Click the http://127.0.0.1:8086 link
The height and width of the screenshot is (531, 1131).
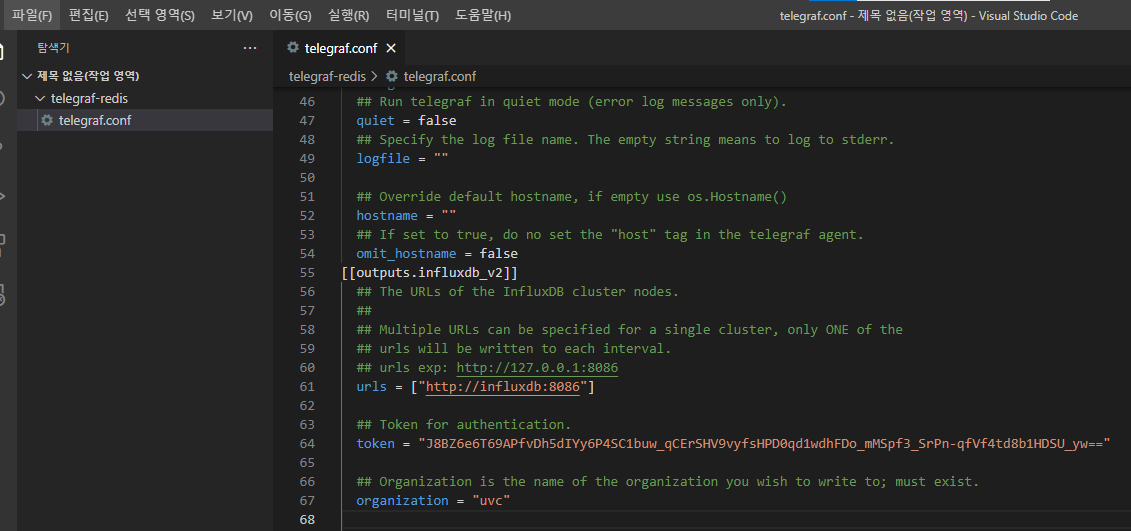[x=537, y=368]
